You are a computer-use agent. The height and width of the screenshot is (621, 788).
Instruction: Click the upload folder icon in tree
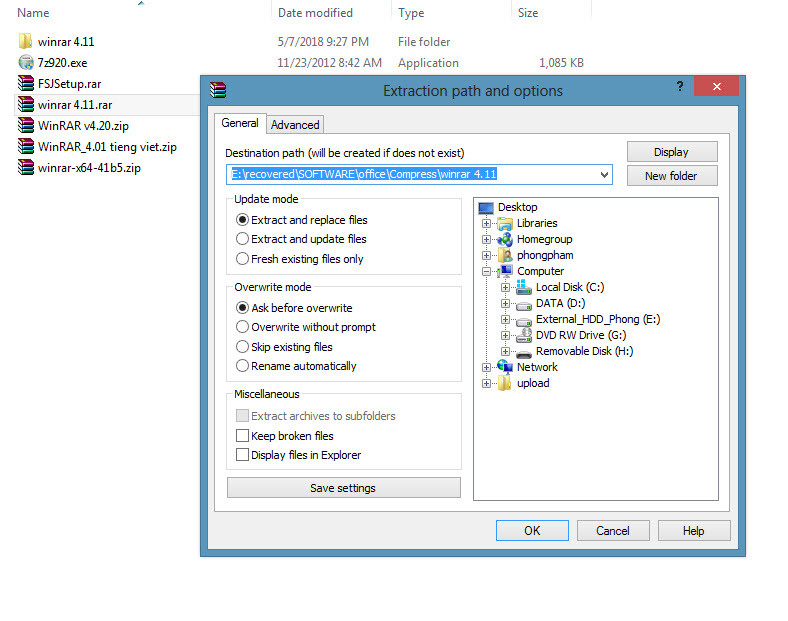(x=505, y=383)
